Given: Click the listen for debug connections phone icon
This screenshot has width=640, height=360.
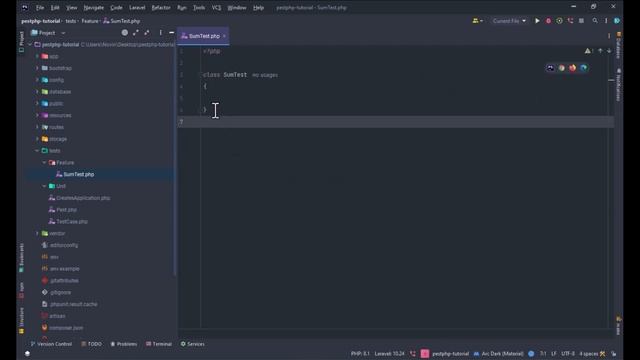Looking at the screenshot, I should pyautogui.click(x=570, y=21).
